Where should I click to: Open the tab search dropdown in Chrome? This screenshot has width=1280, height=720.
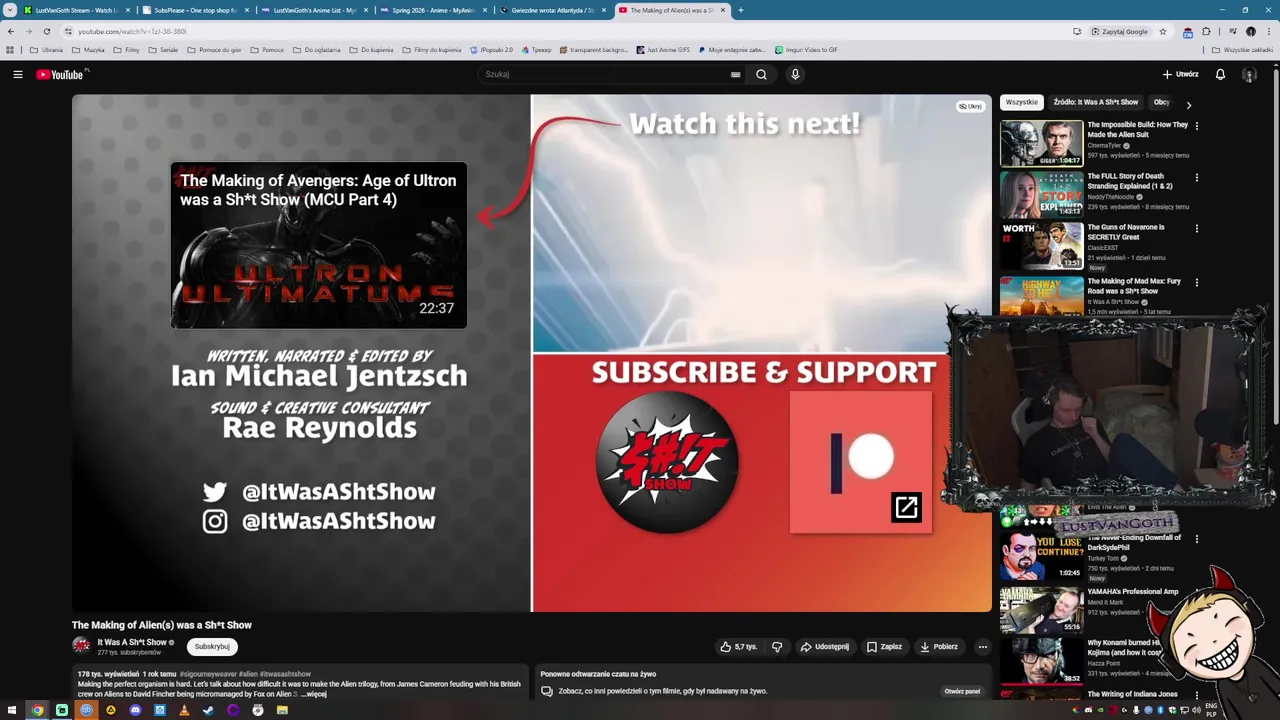[10, 10]
